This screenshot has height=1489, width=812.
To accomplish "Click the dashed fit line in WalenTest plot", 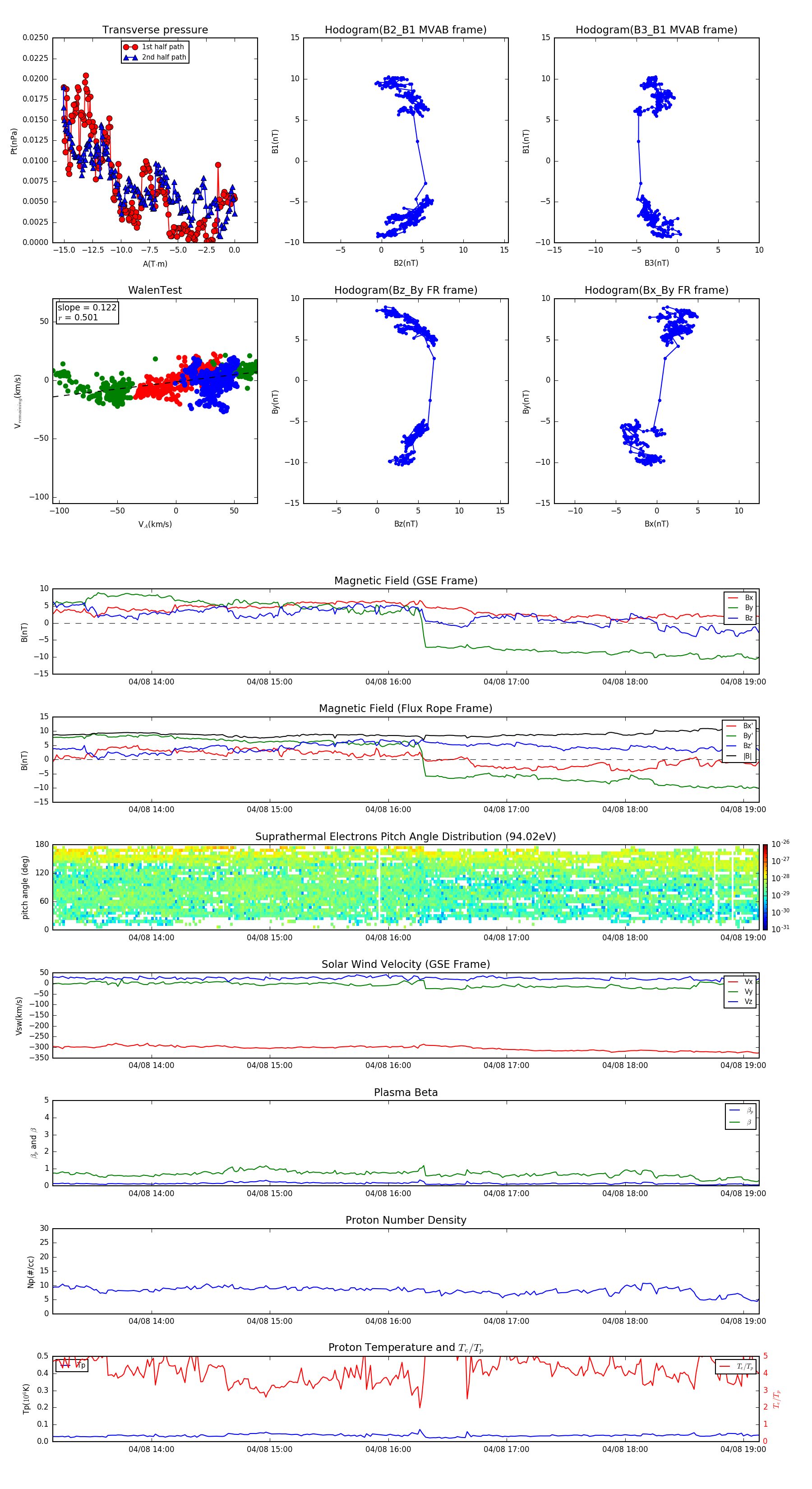I will click(x=155, y=384).
